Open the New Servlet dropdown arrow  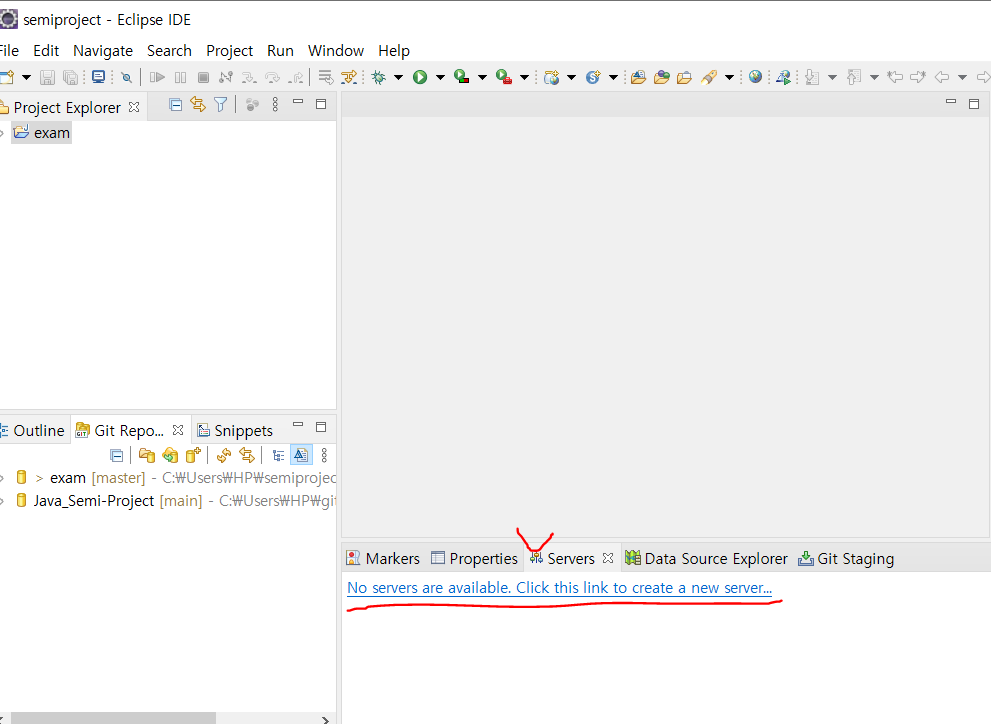coord(613,78)
